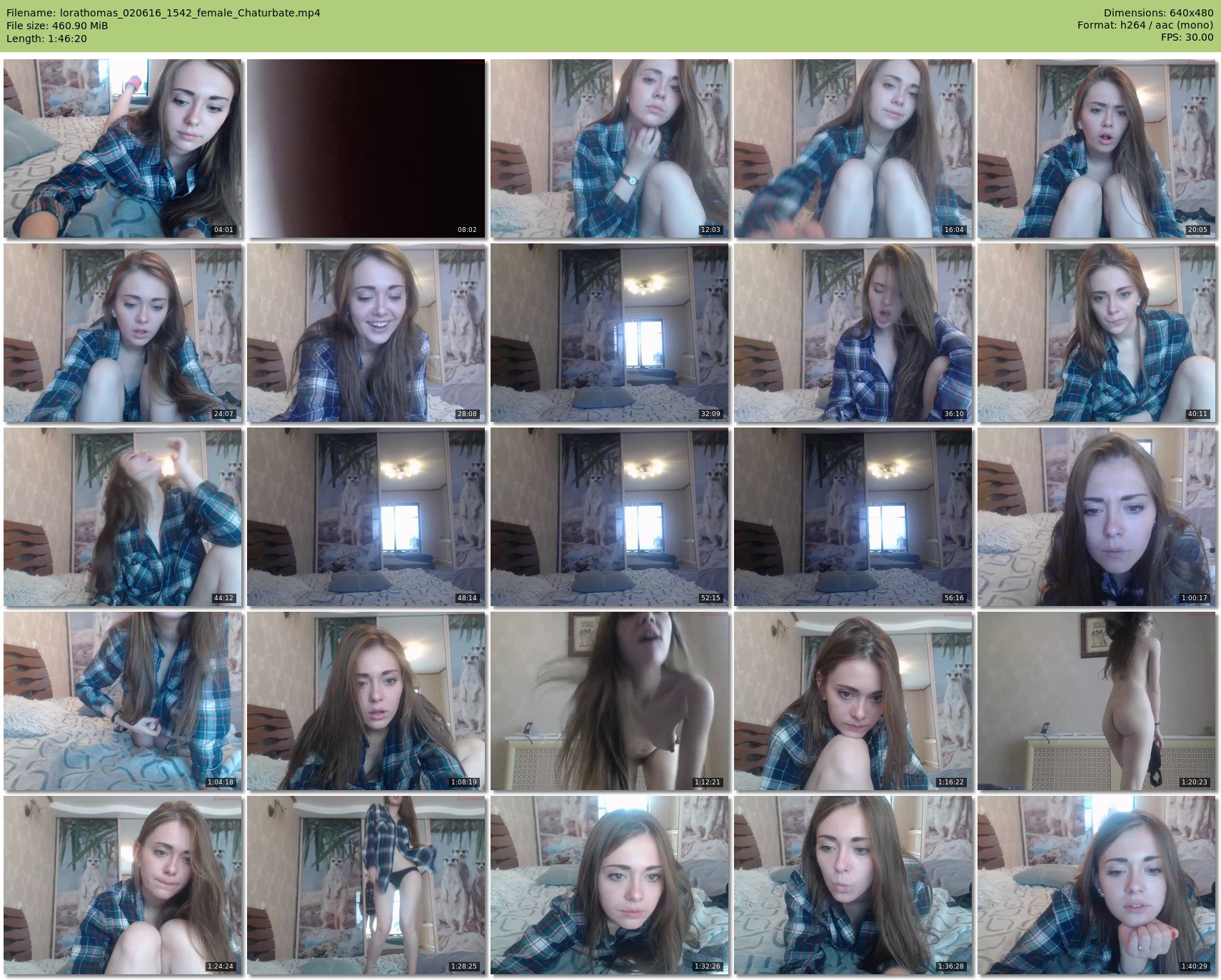
Task: Select the thumbnail at 28:08
Action: (x=366, y=333)
